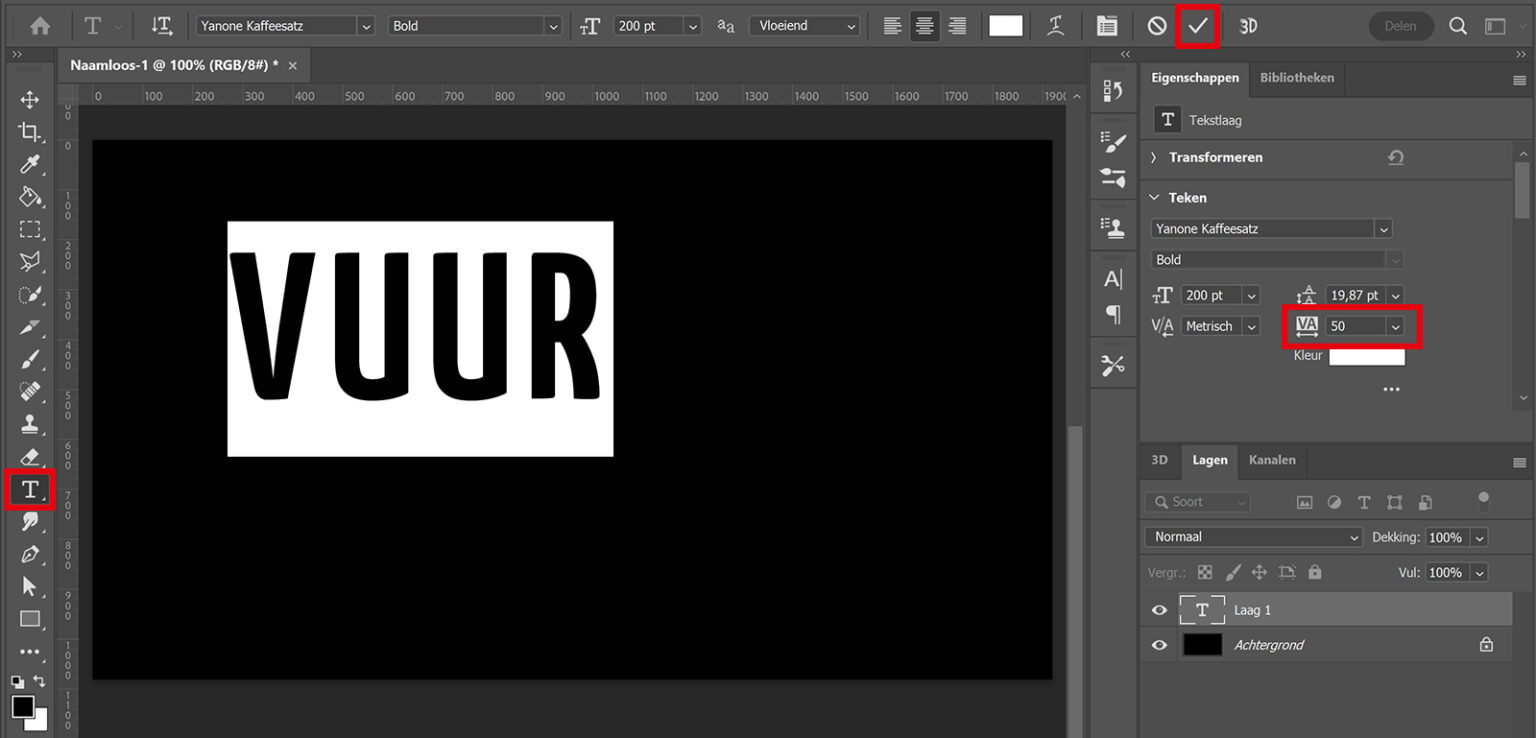Align text right
Screen dimensions: 1536x738
[958, 26]
